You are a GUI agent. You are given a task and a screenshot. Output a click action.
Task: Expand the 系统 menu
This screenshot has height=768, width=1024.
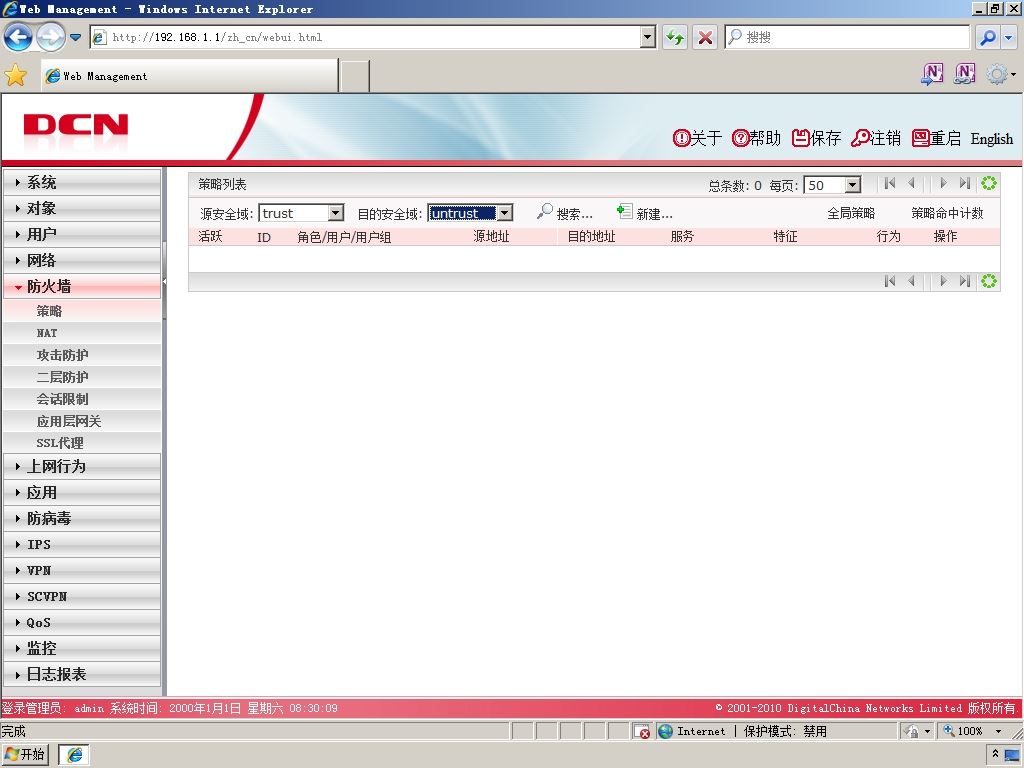[82, 182]
